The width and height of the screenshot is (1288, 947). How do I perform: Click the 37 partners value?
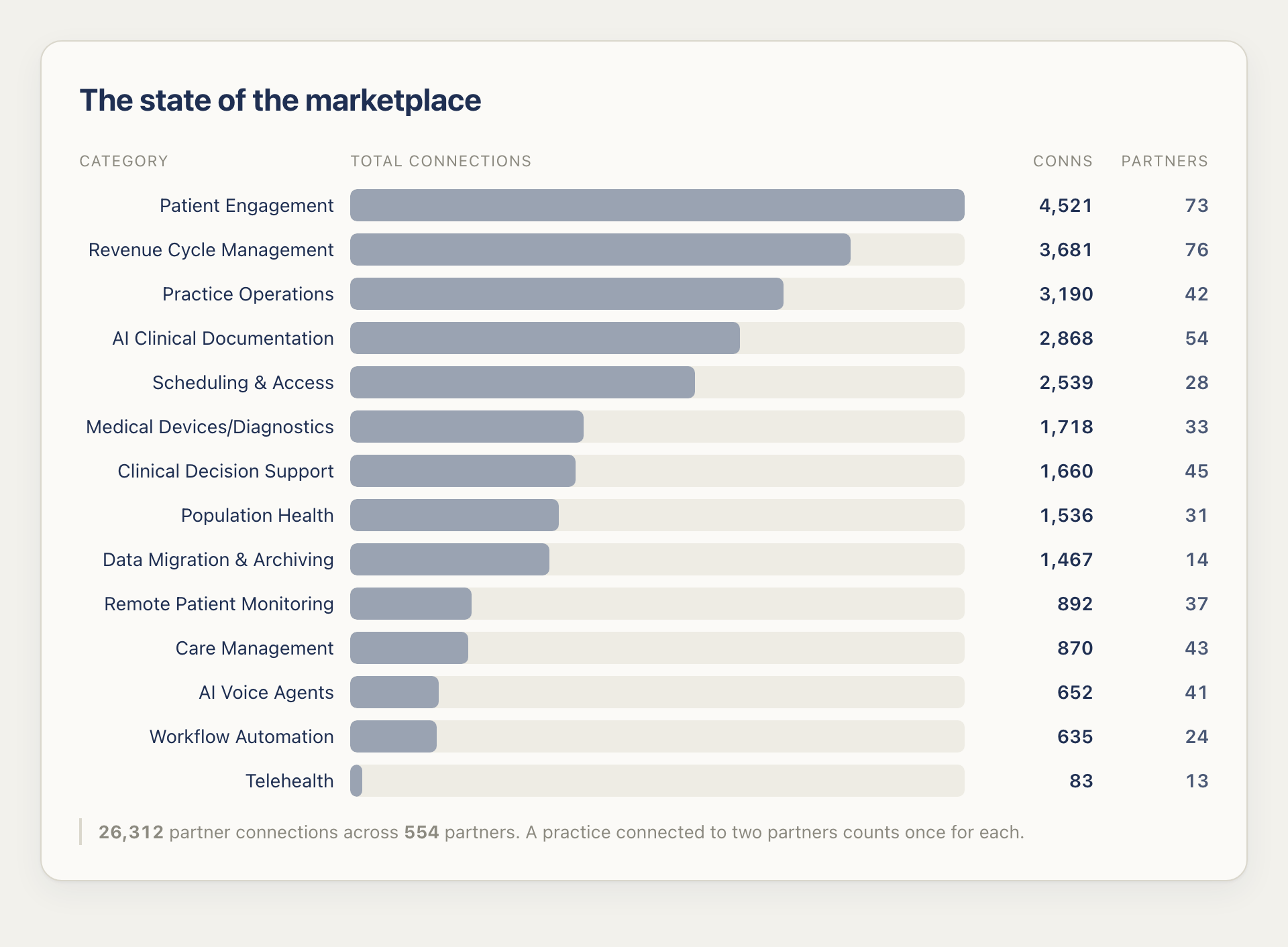click(x=1196, y=604)
